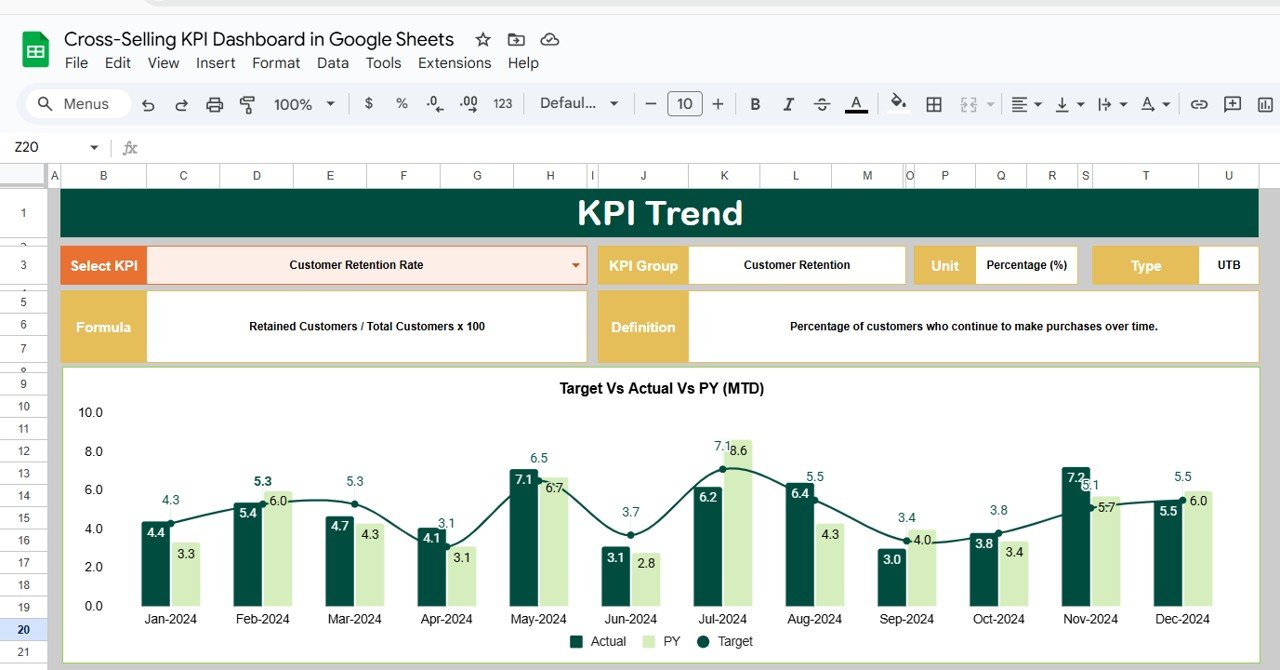Open the font selection dropdown
1280x670 pixels.
point(580,103)
